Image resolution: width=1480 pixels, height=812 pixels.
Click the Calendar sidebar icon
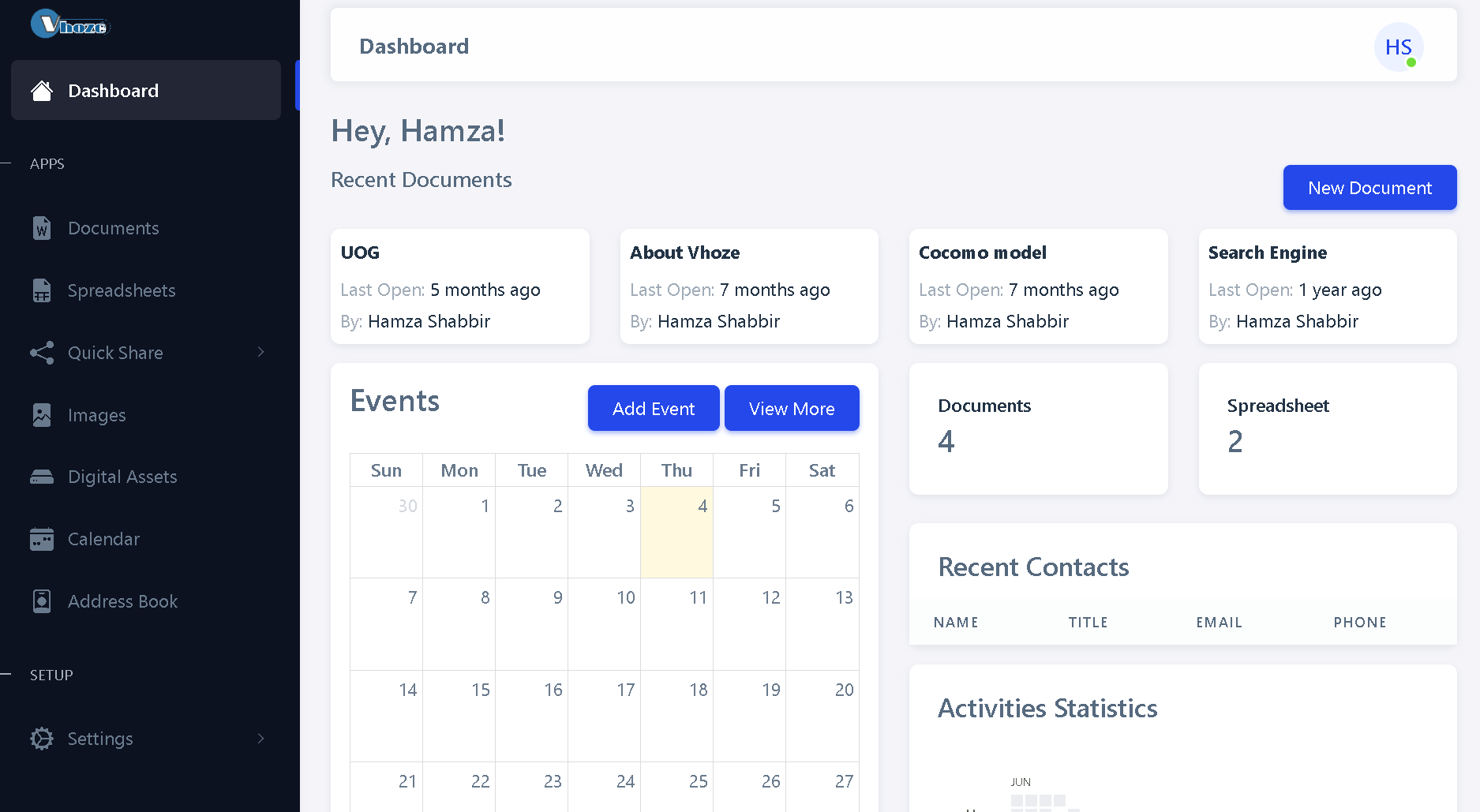[x=42, y=539]
